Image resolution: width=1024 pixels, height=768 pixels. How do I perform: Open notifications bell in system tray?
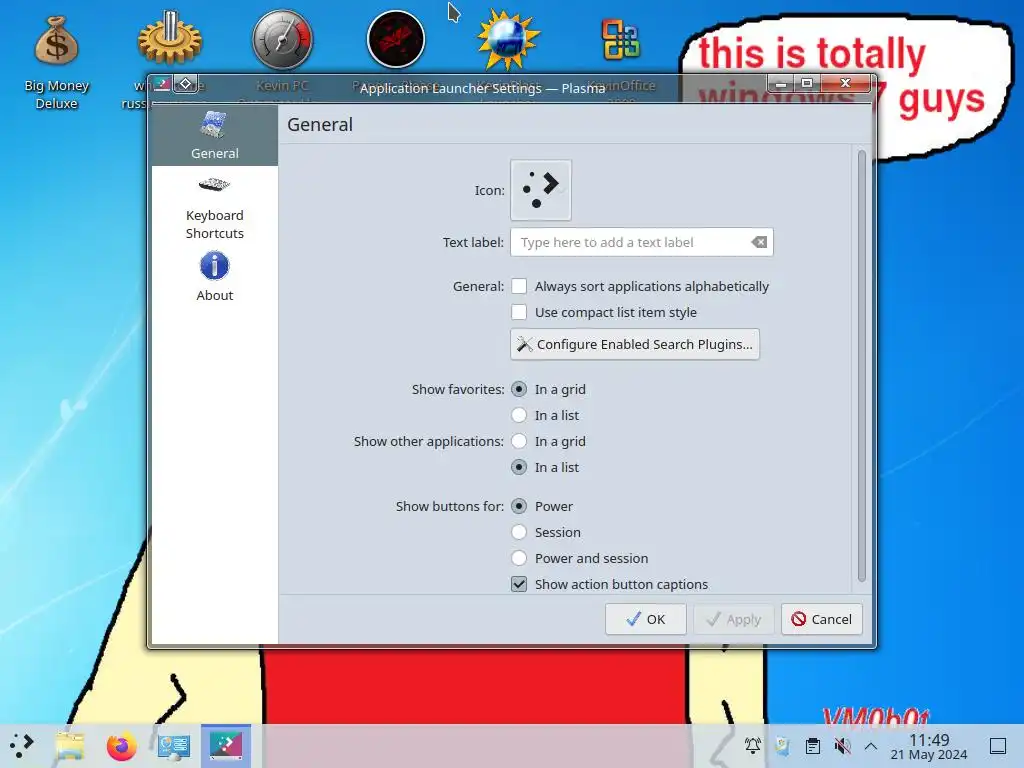point(752,745)
